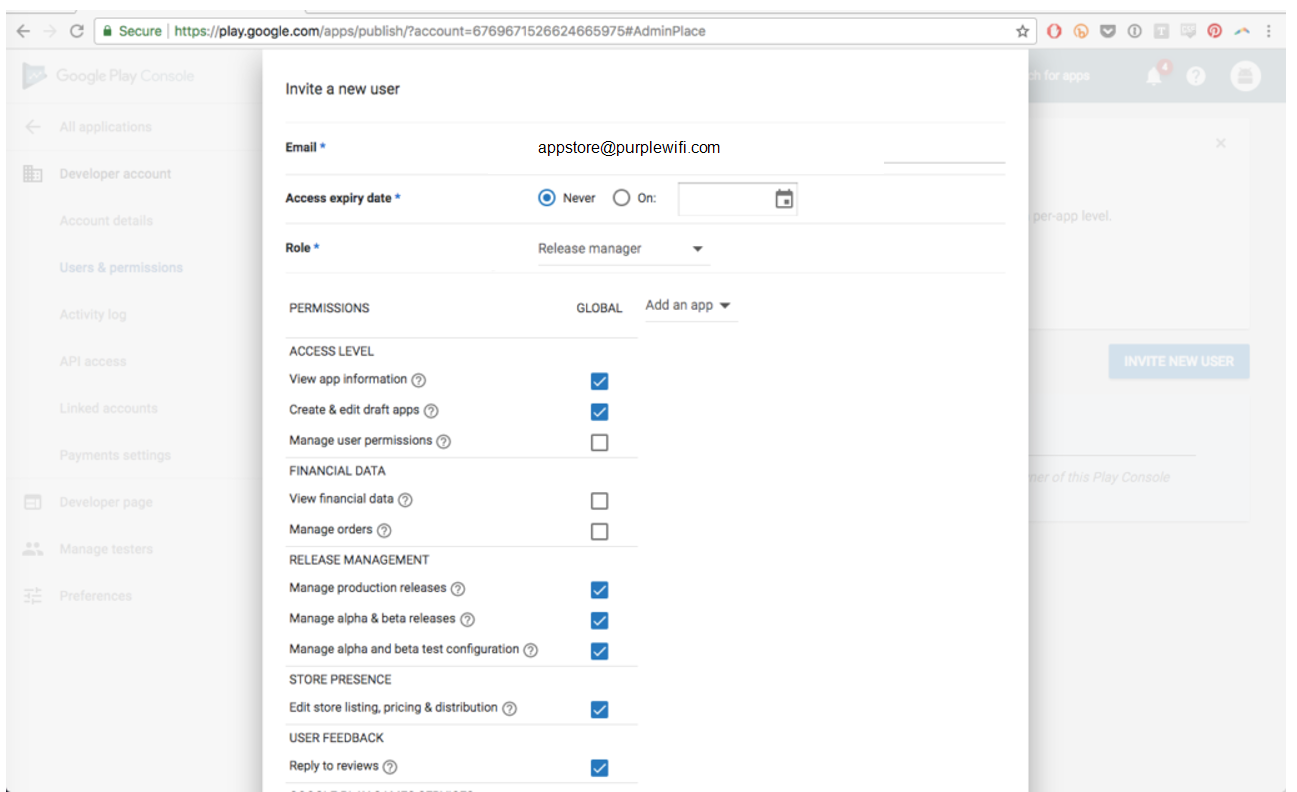1297x792 pixels.
Task: Check the View financial data checkbox
Action: click(599, 501)
